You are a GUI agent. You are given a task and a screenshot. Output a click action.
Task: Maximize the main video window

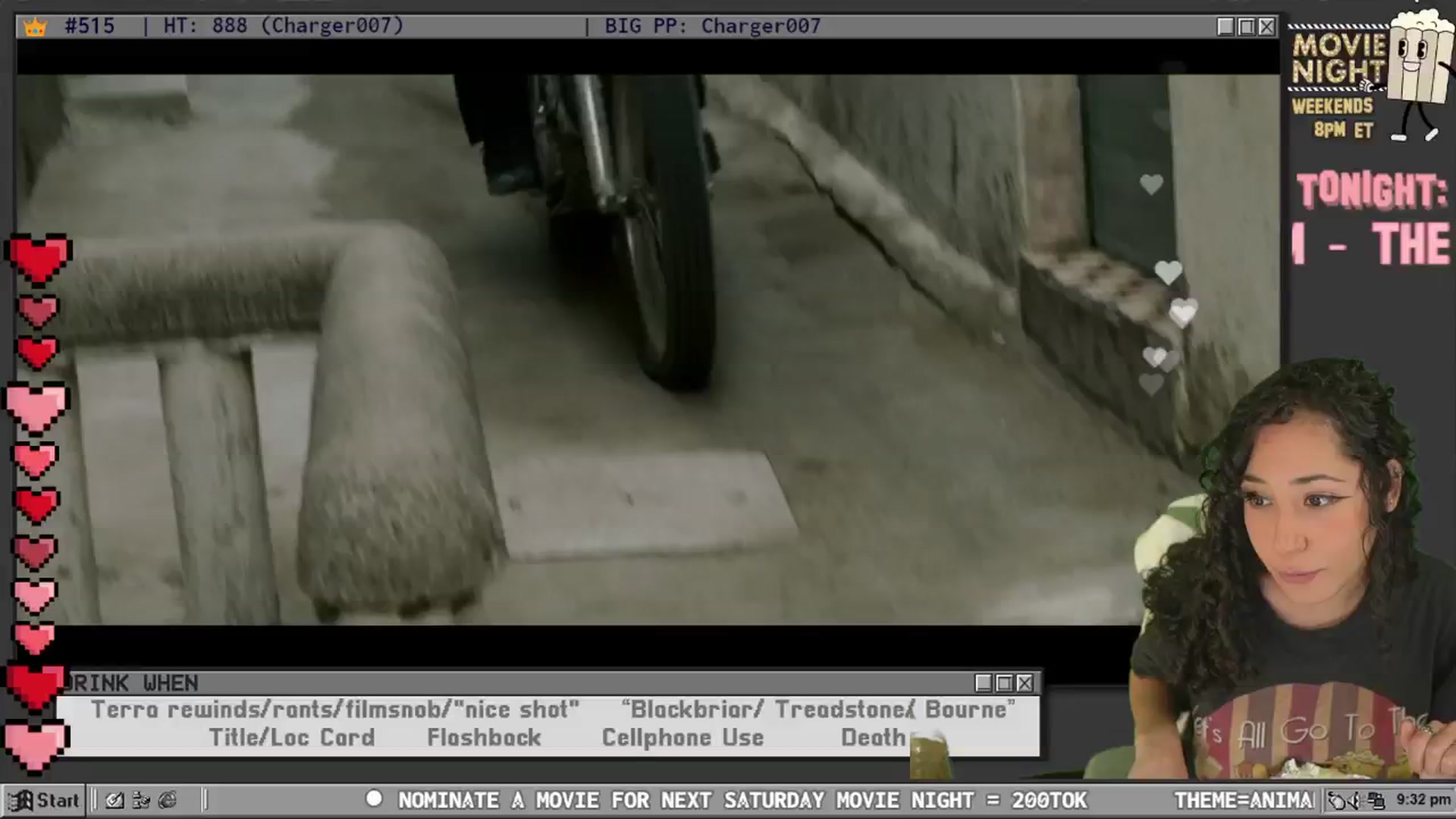pyautogui.click(x=1246, y=27)
